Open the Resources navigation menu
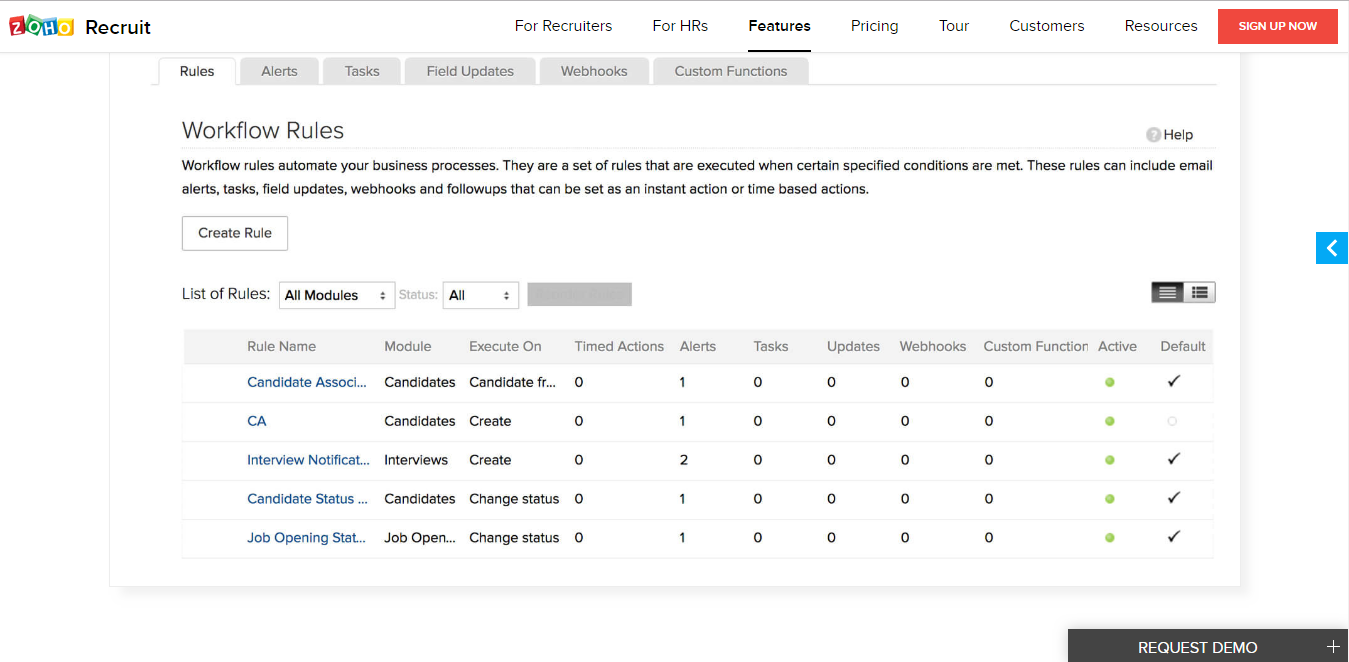 [1160, 26]
